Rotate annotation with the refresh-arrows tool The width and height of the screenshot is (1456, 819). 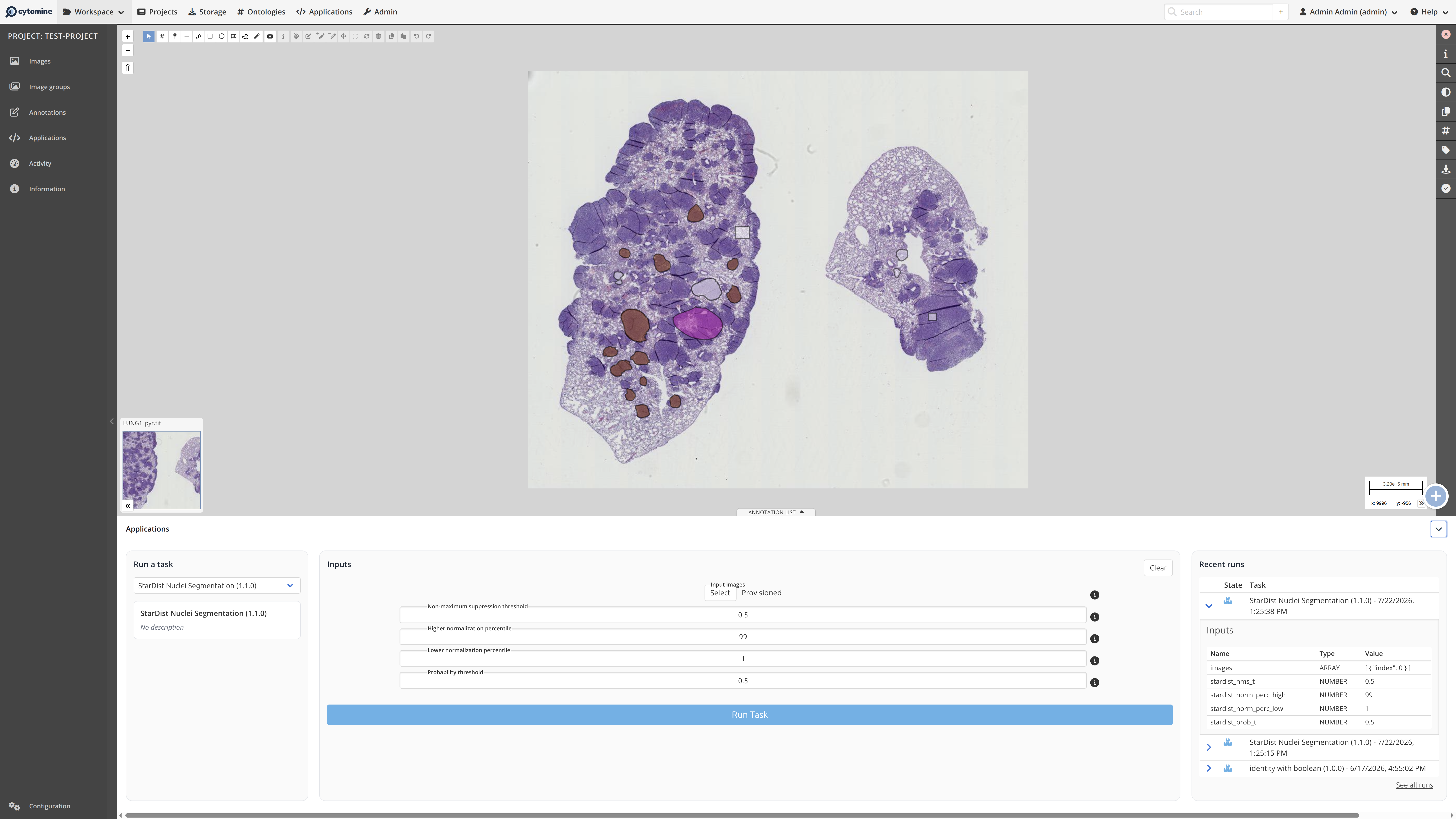click(367, 36)
